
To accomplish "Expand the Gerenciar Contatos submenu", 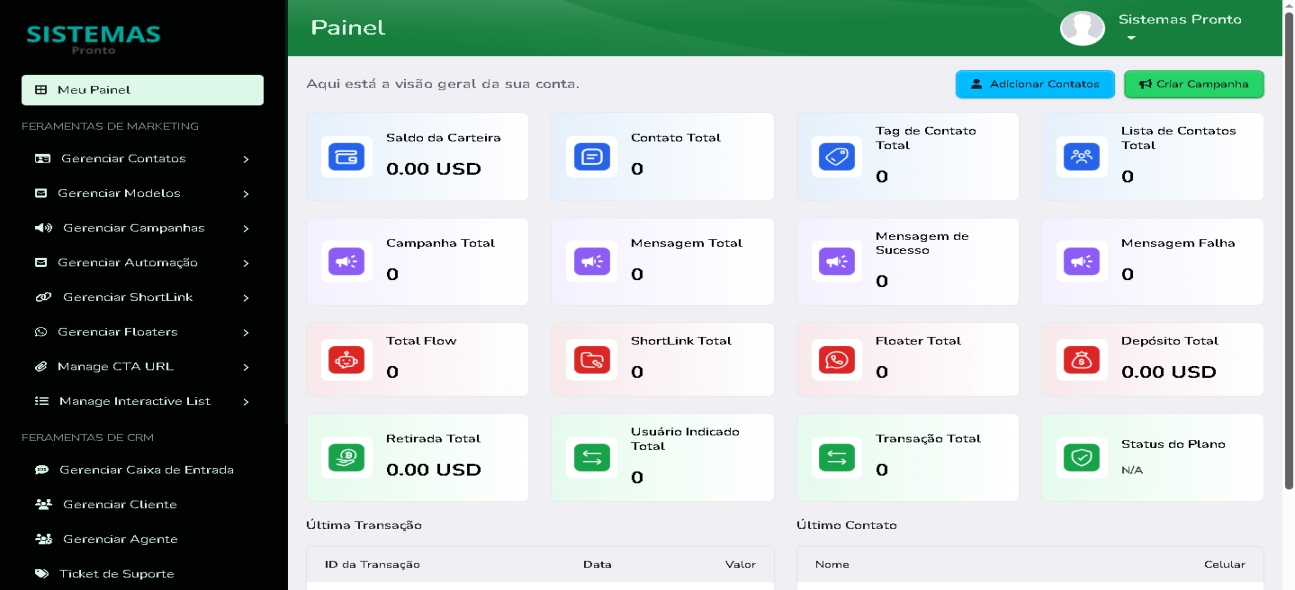I will (142, 159).
